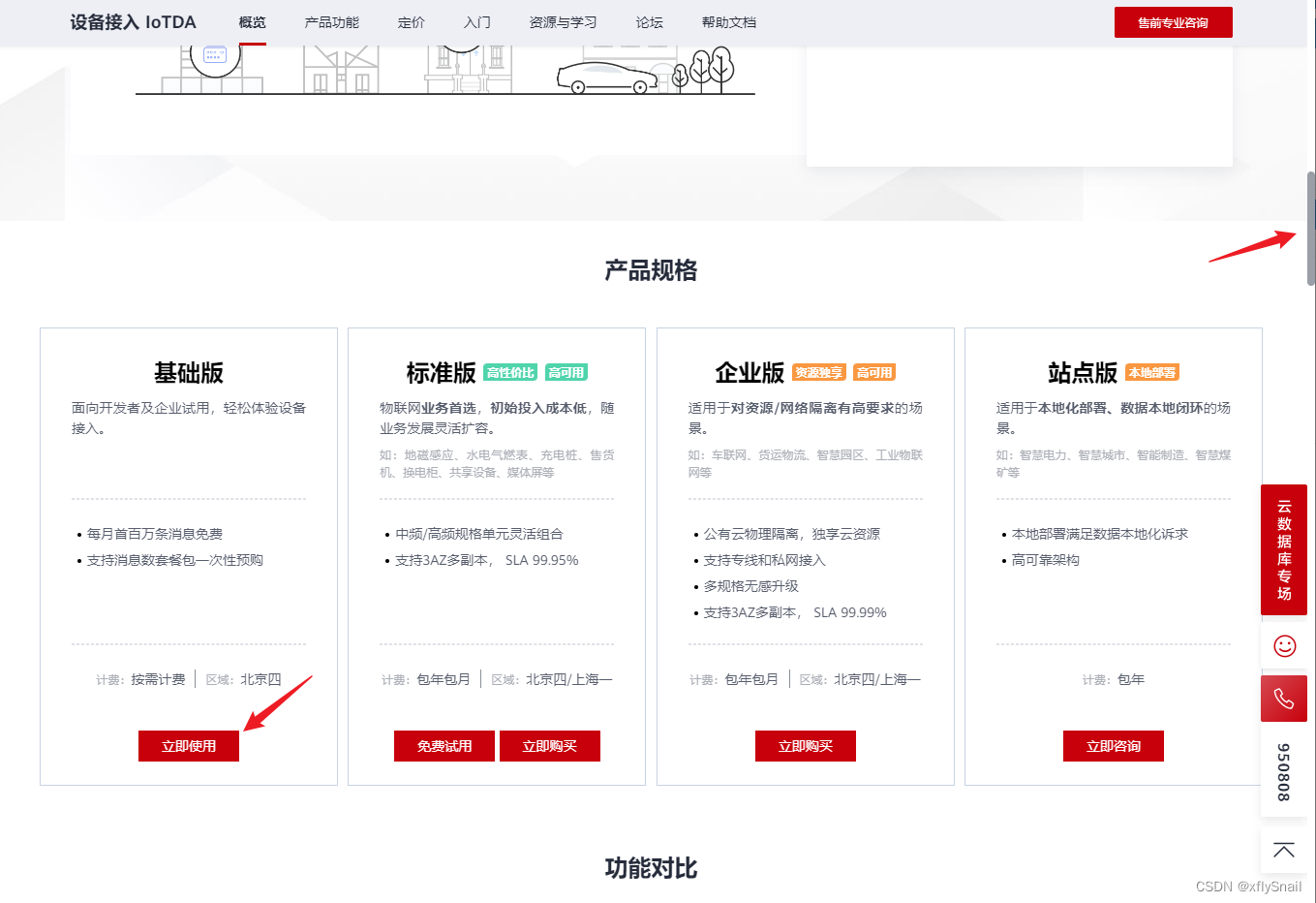Click the 本地部署 tag on 站点版
This screenshot has width=1316, height=903.
(1152, 372)
